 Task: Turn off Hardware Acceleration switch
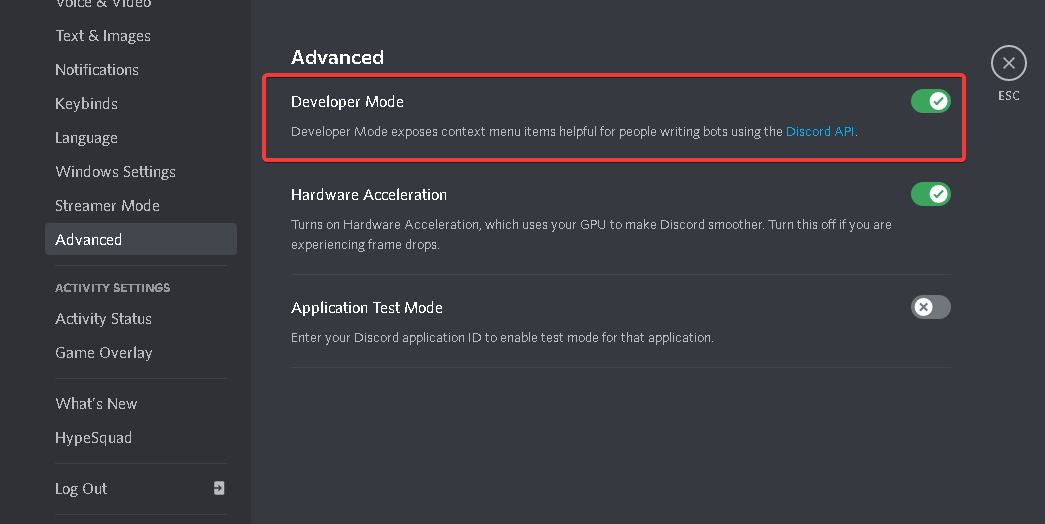(x=930, y=194)
